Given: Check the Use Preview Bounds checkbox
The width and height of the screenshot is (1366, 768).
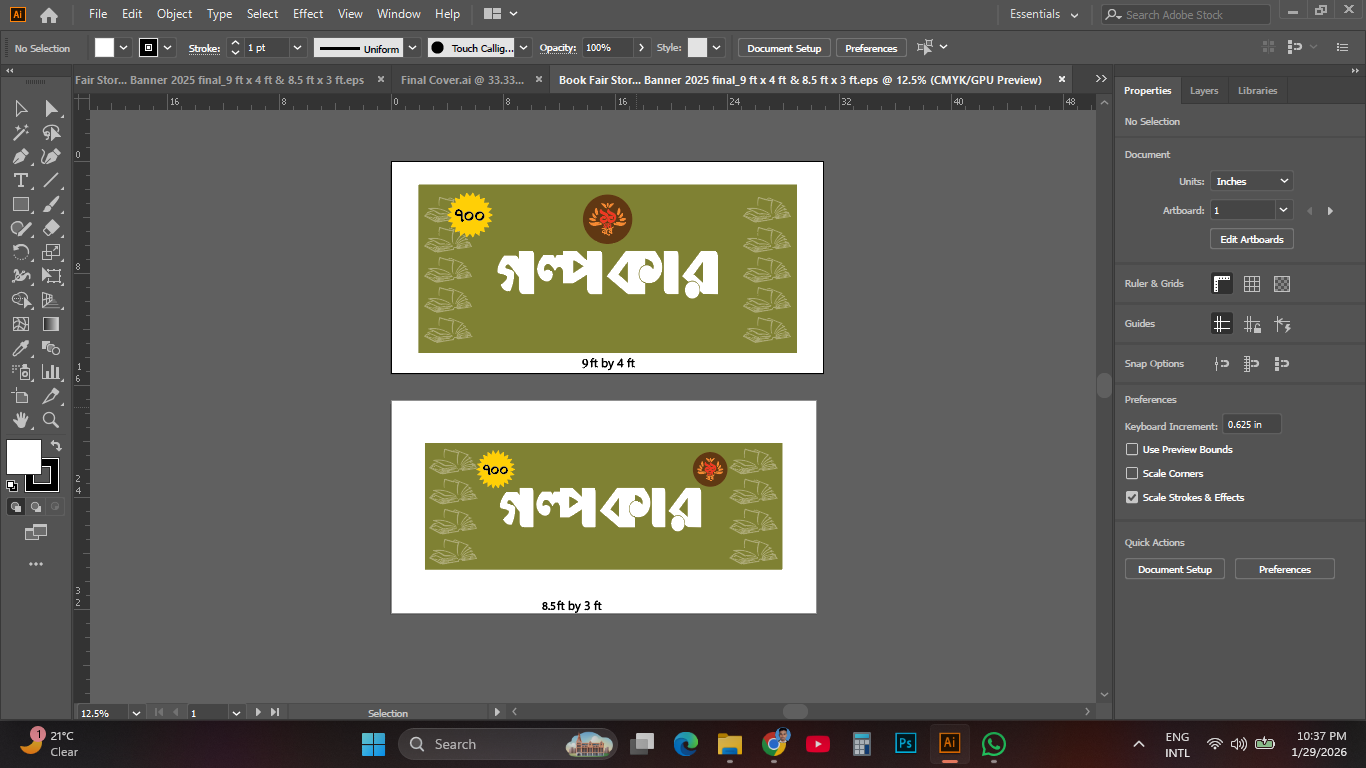Looking at the screenshot, I should tap(1131, 449).
